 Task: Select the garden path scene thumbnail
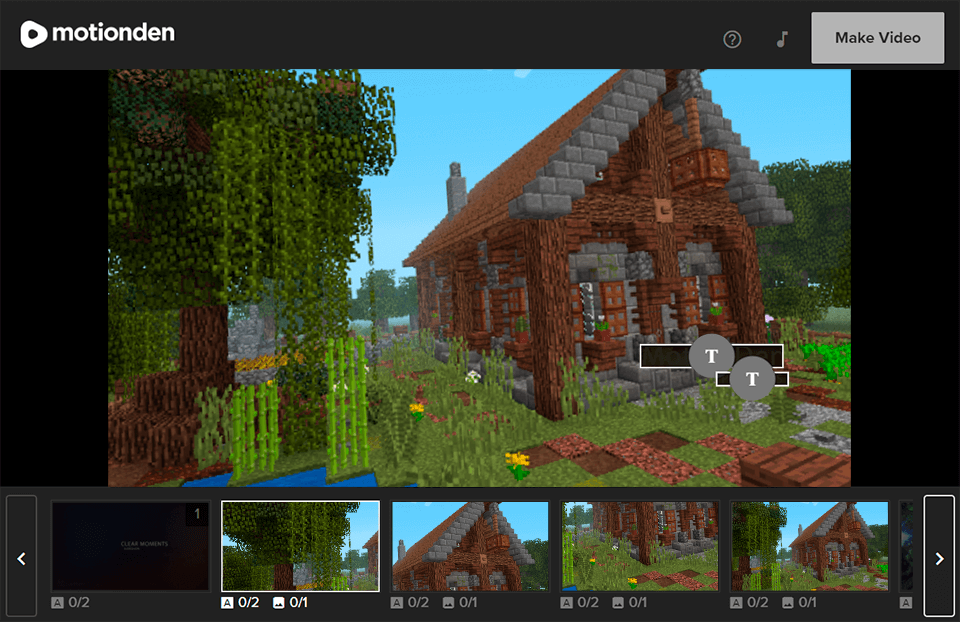click(x=639, y=545)
